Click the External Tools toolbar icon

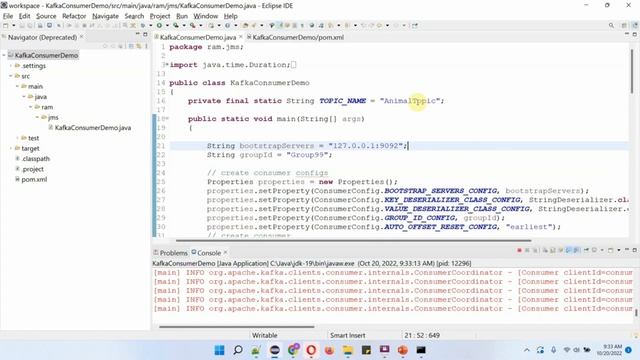point(192,25)
